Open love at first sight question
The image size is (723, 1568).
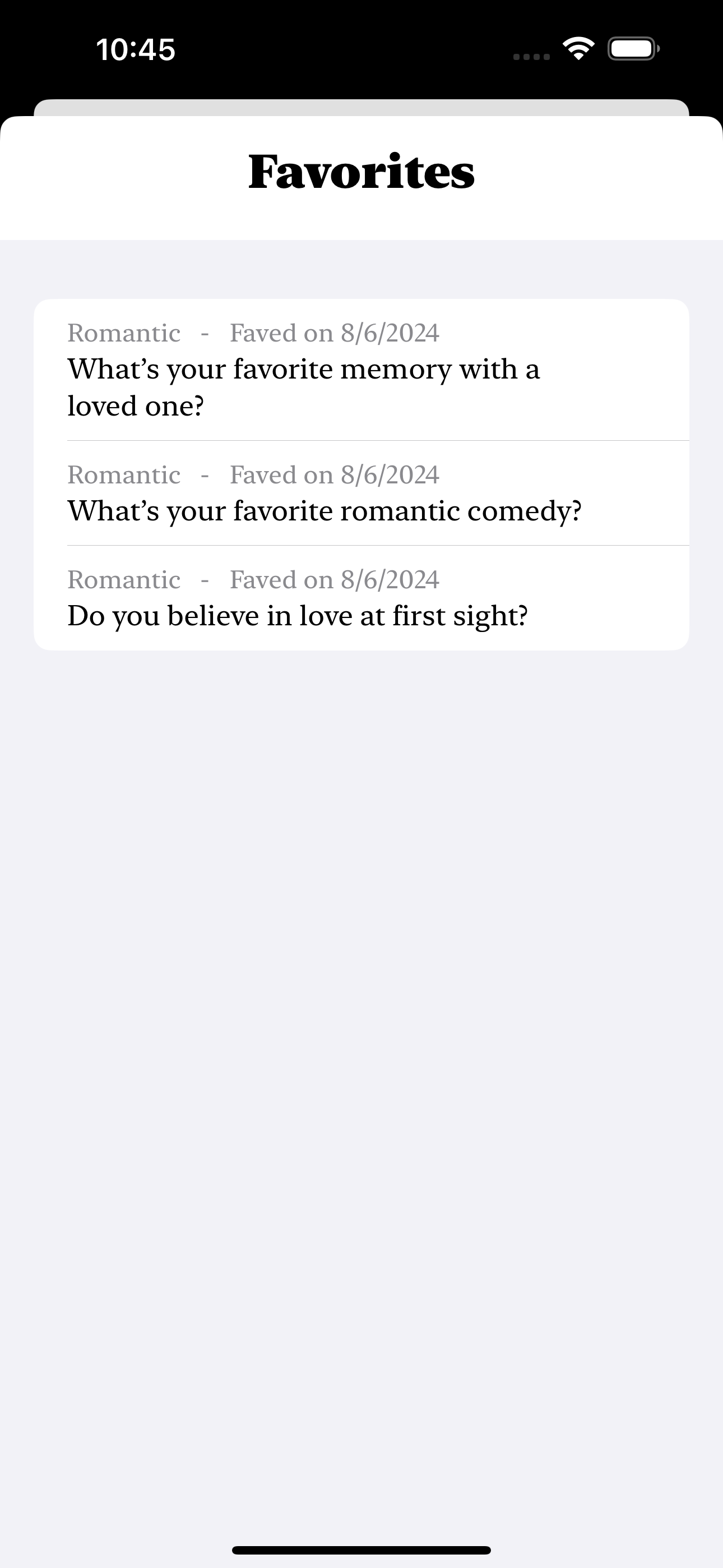pyautogui.click(x=361, y=598)
